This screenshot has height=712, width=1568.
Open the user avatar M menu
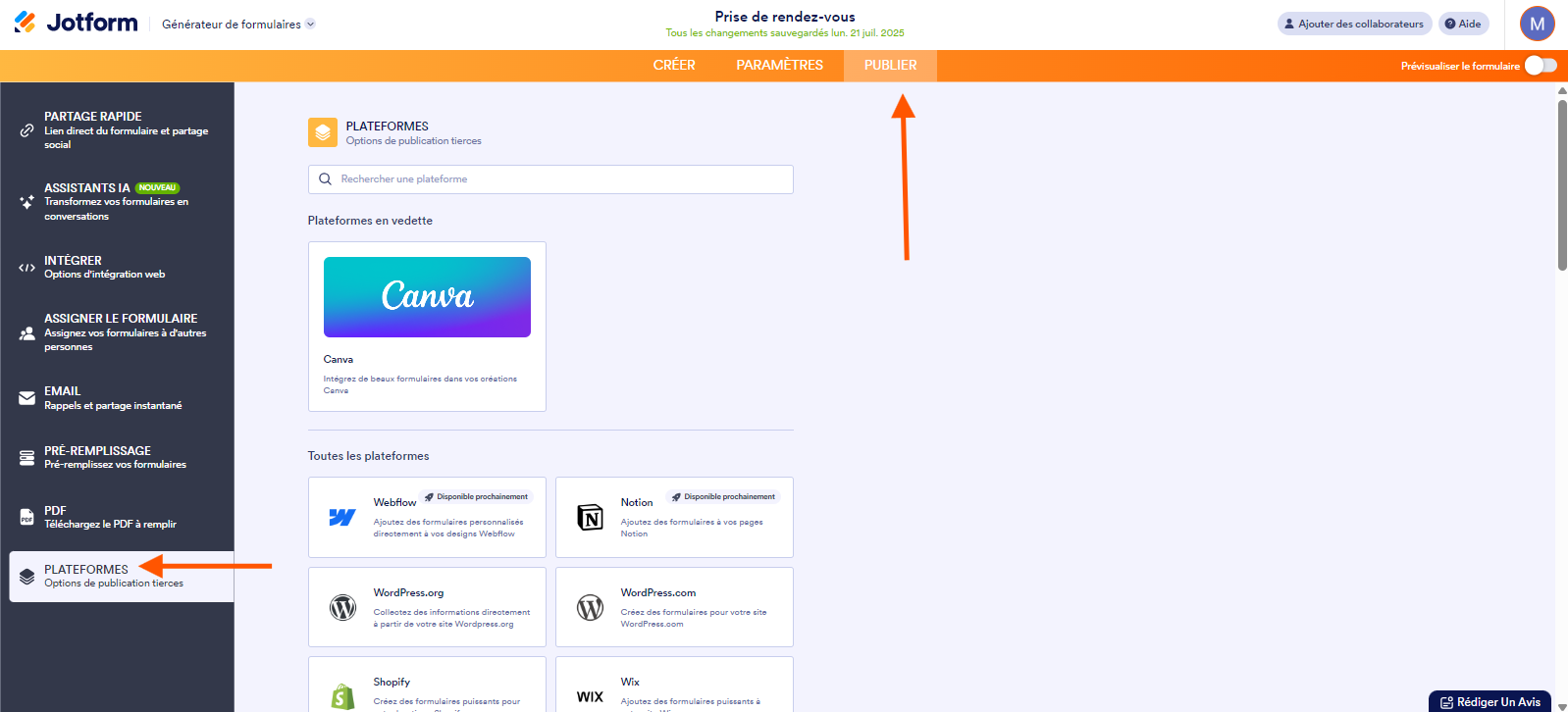point(1538,24)
